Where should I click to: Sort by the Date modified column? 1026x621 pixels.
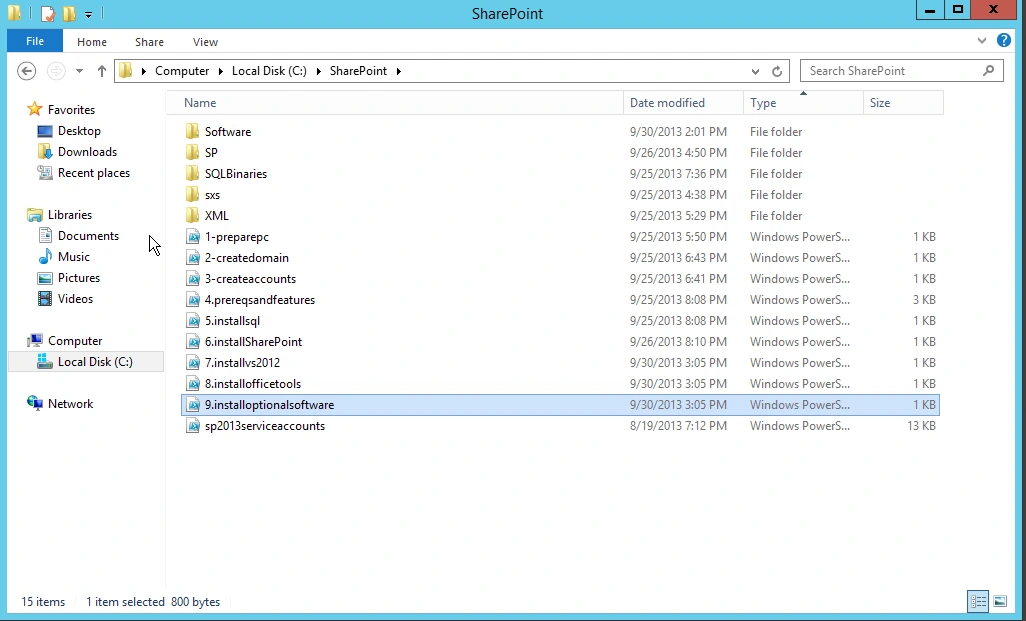coord(683,103)
